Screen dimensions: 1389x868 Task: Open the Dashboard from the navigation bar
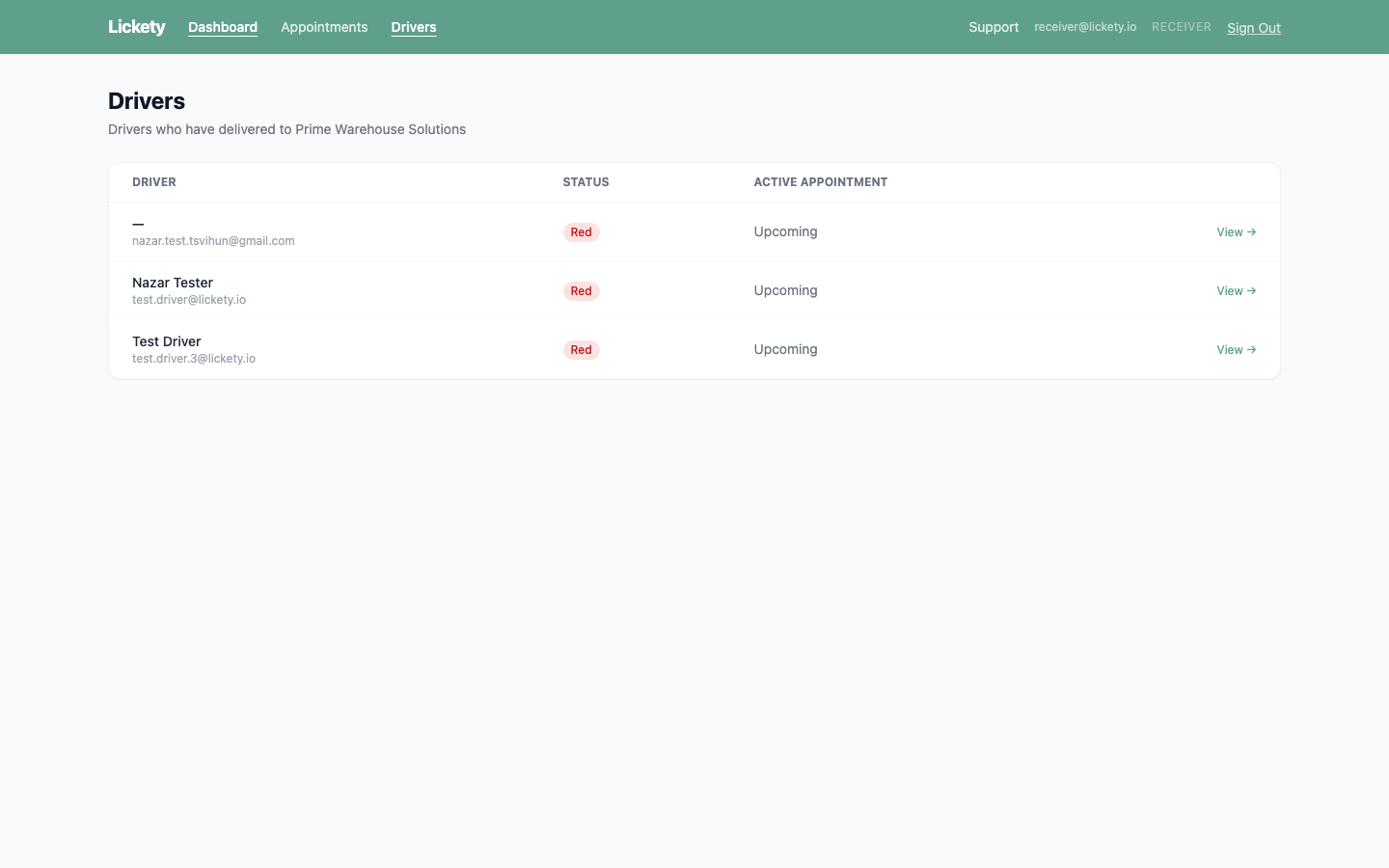point(222,27)
